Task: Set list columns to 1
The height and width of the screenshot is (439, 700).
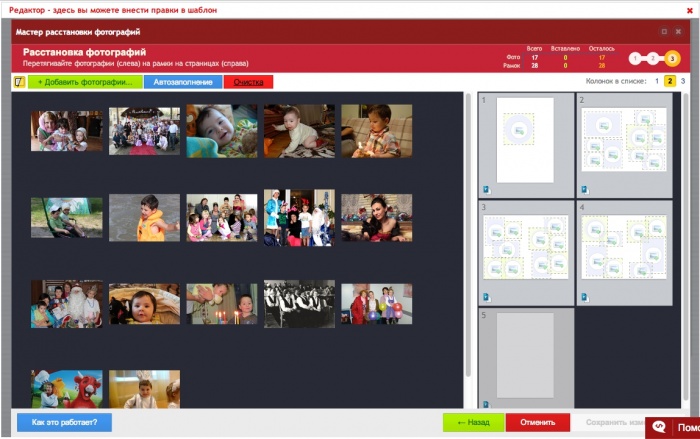Action: point(657,81)
